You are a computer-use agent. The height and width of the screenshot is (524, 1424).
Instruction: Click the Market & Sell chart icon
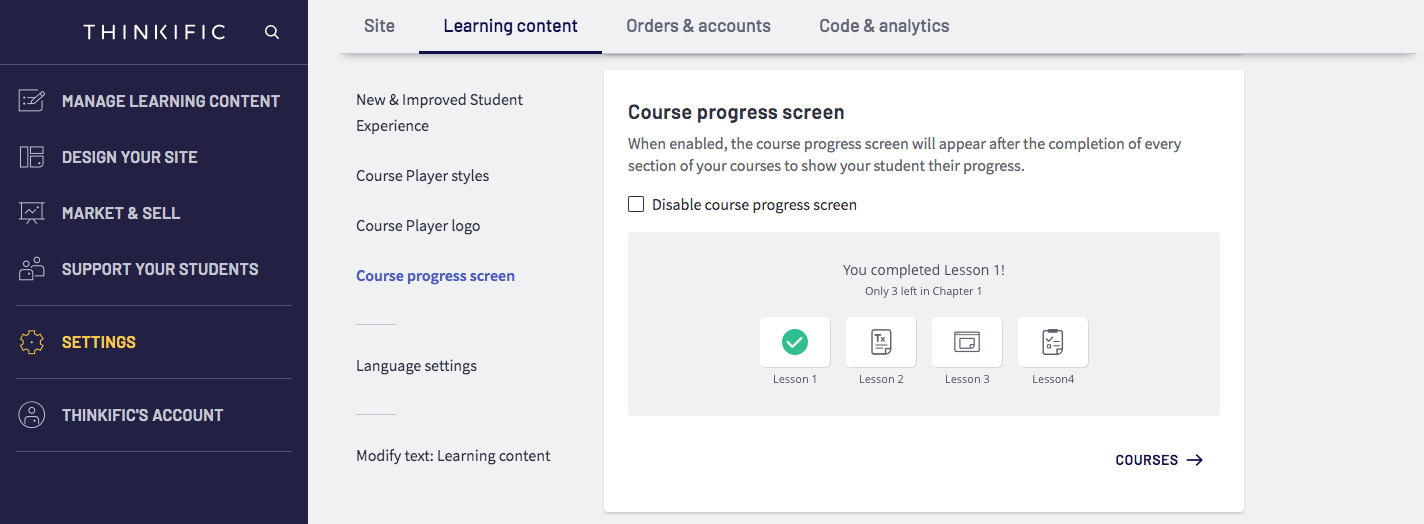(32, 213)
